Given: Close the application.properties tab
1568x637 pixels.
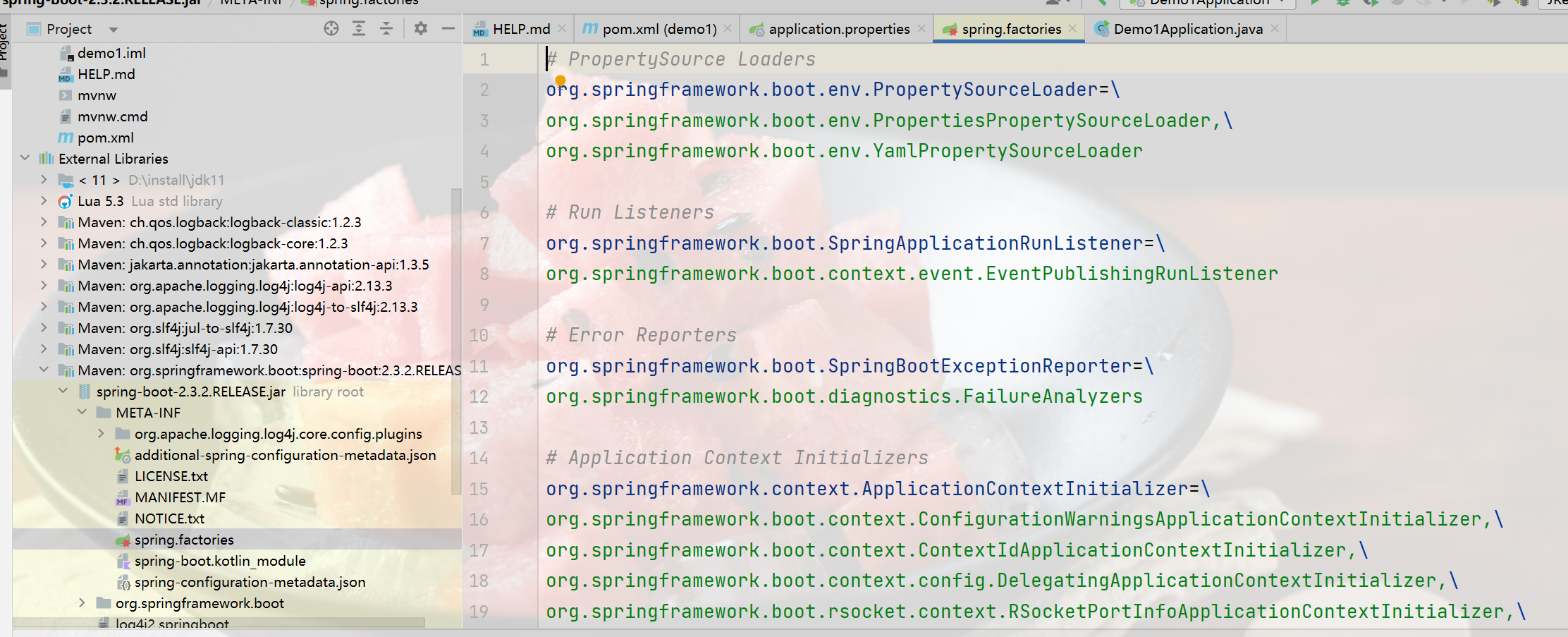Looking at the screenshot, I should [921, 28].
